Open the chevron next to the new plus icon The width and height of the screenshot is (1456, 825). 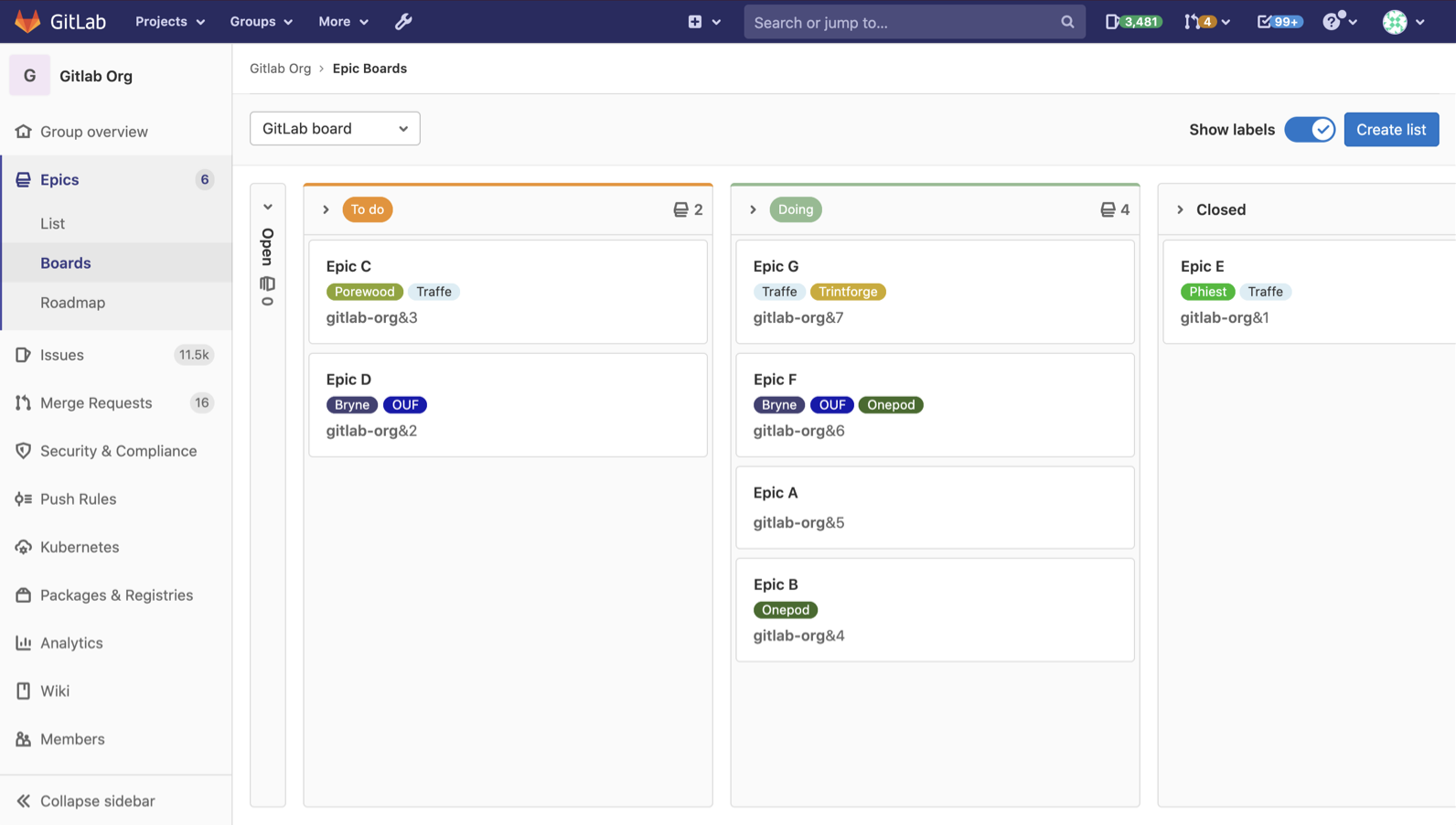point(716,22)
